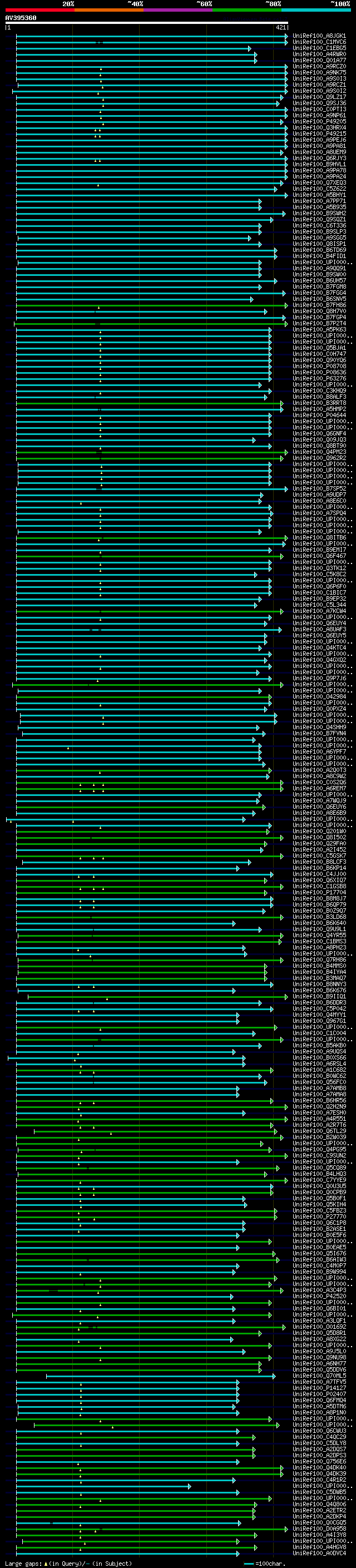Screen dimensions: 356x1568
Task: Open hit UniRef100_A8UEM9
Action: (319, 152)
